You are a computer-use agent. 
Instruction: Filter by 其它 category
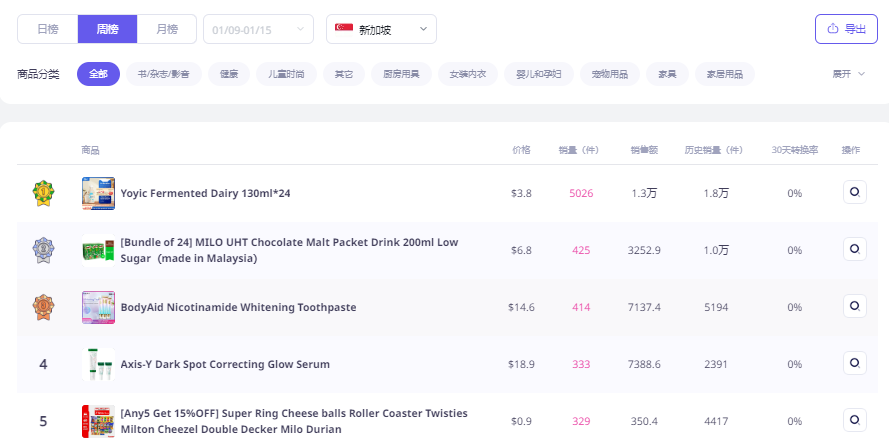click(x=344, y=74)
